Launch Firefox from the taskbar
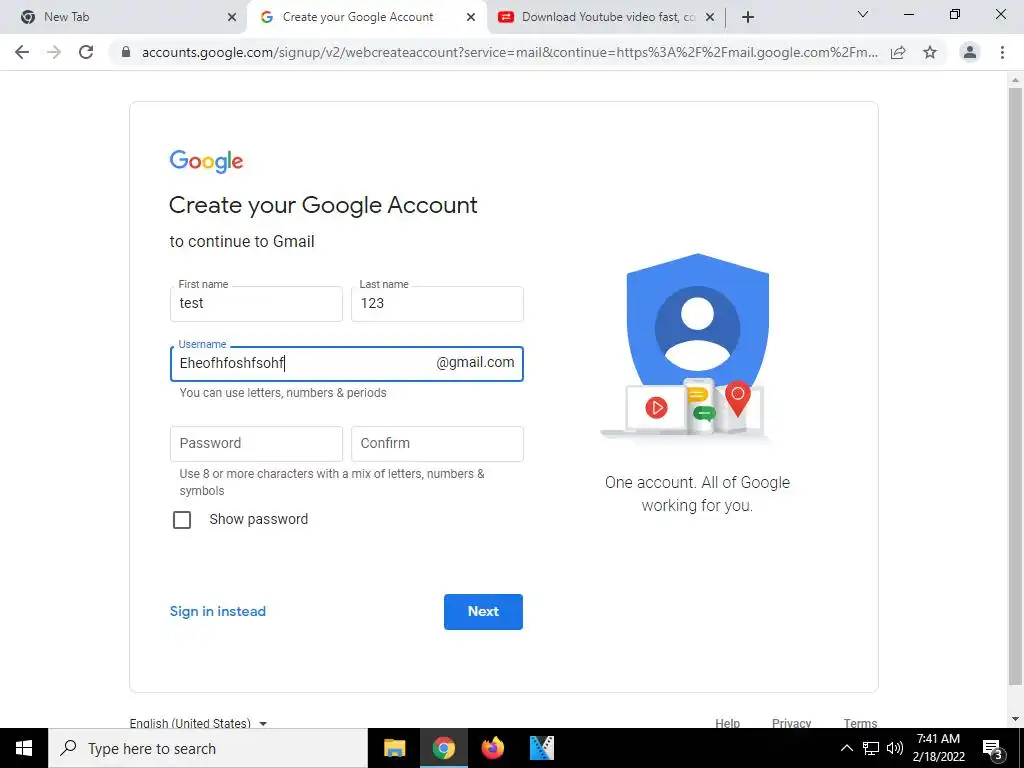1024x768 pixels. coord(492,748)
